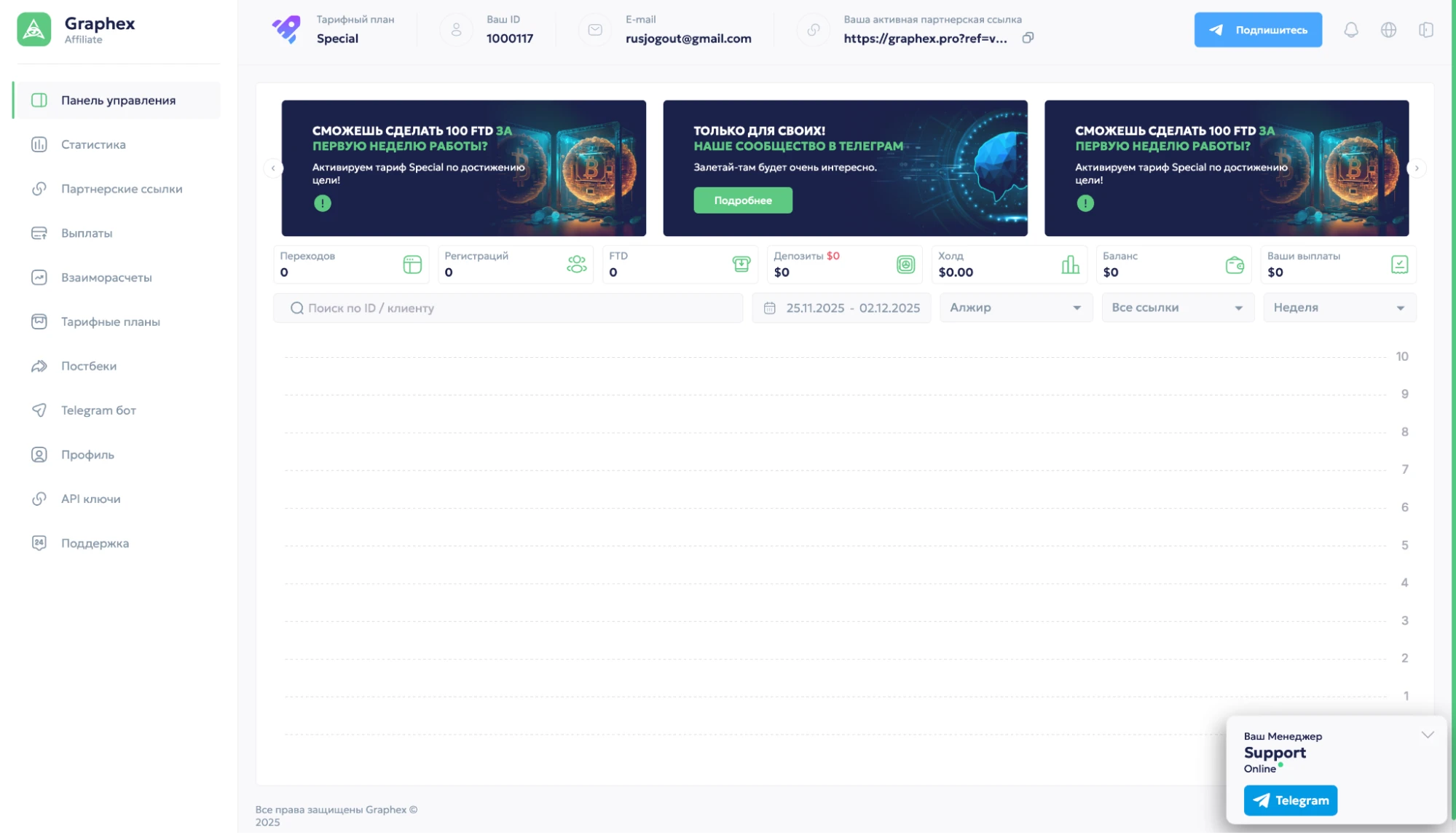Open Статистика section
The image size is (1456, 833).
coord(117,145)
